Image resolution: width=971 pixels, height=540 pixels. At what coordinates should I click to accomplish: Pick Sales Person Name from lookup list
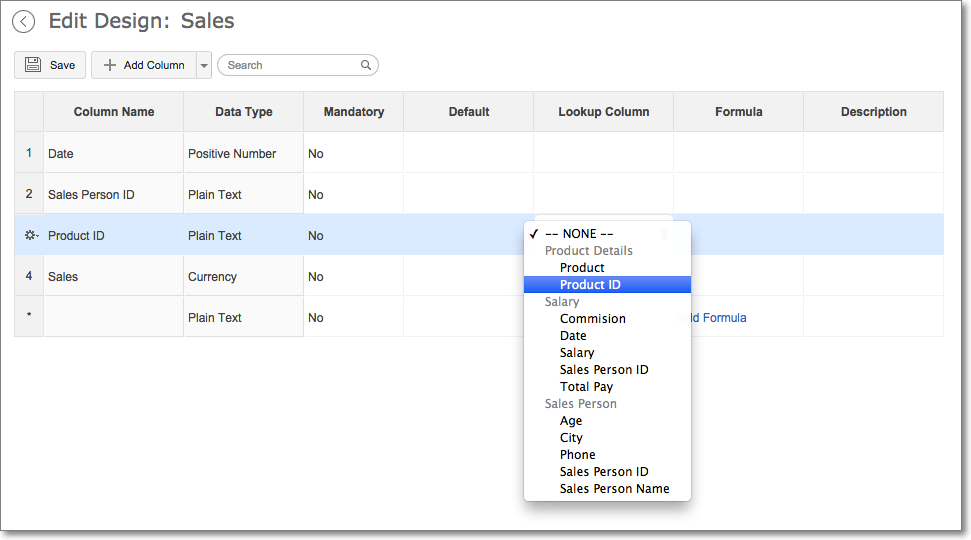tap(614, 489)
